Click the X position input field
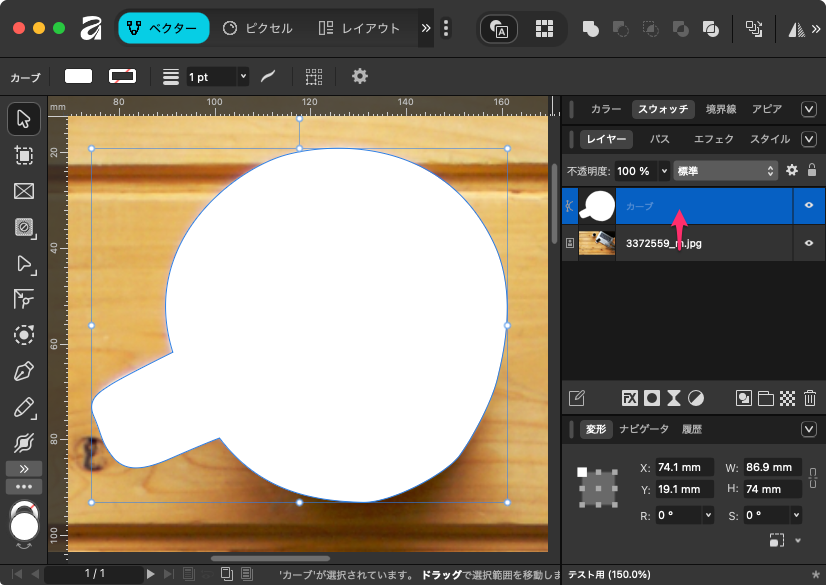Viewport: 826px width, 585px height. point(683,468)
